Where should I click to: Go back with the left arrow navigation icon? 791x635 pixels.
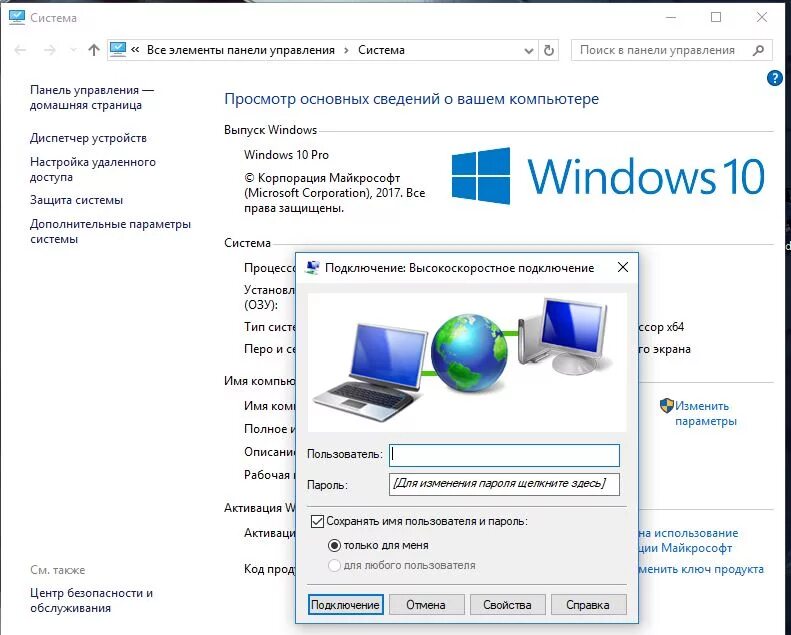20,50
